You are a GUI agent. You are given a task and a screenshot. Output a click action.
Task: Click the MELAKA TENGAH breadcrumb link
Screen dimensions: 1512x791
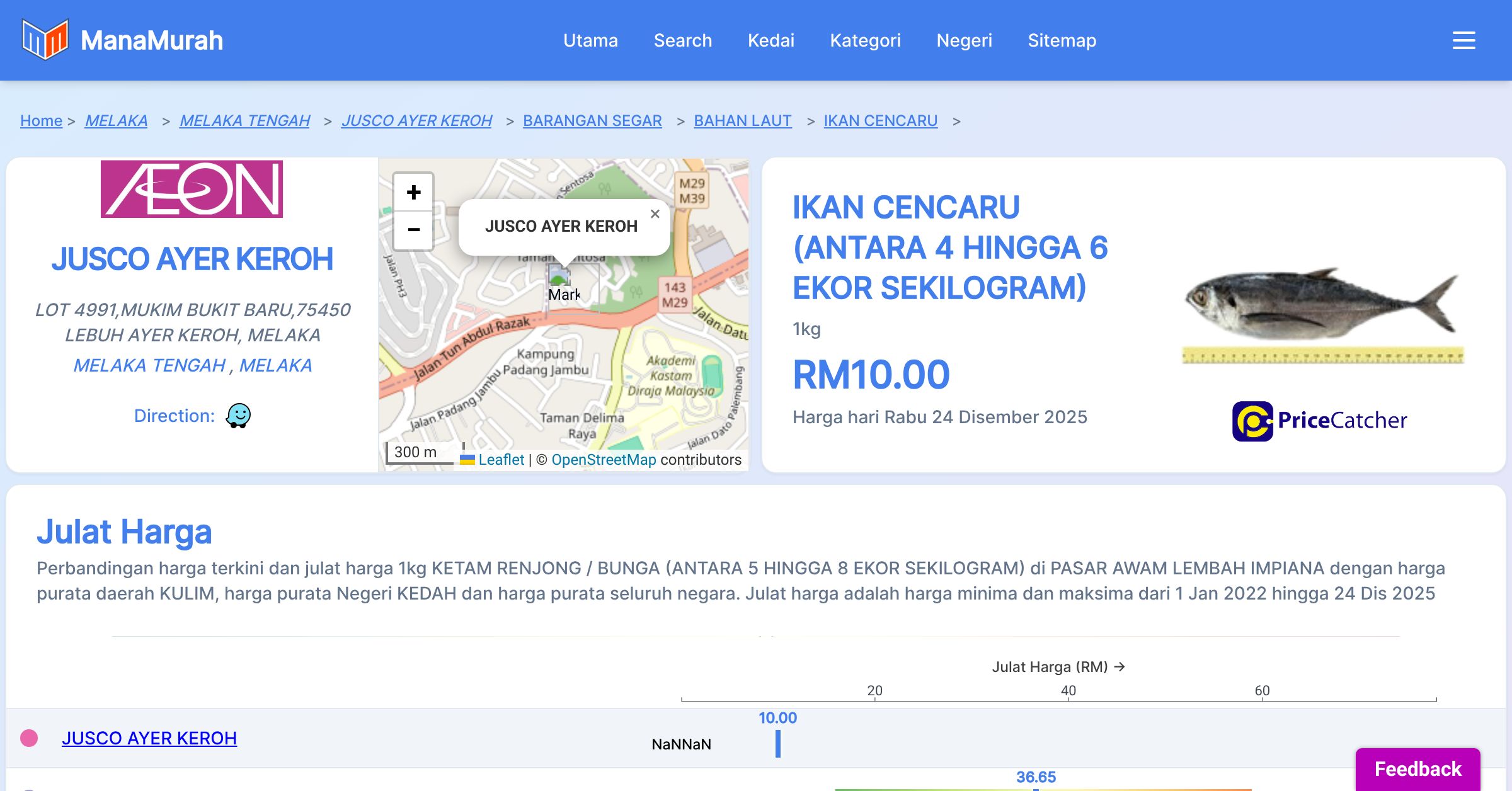(244, 120)
